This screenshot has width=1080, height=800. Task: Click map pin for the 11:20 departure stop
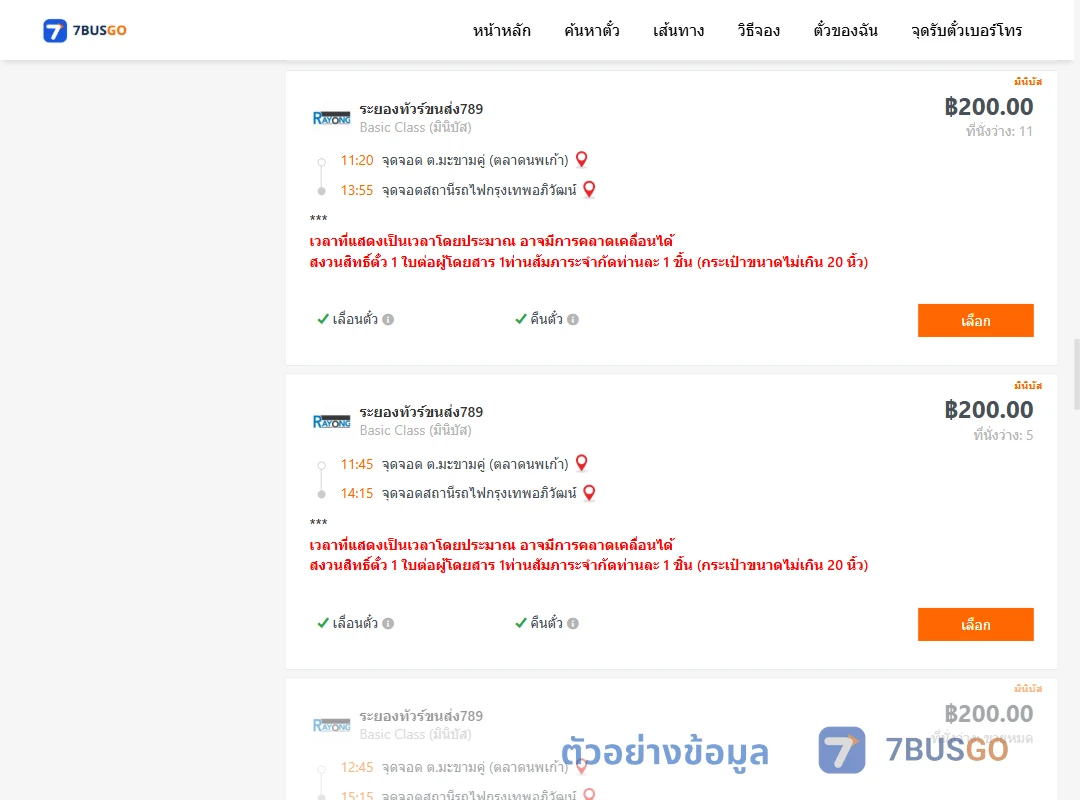click(581, 160)
